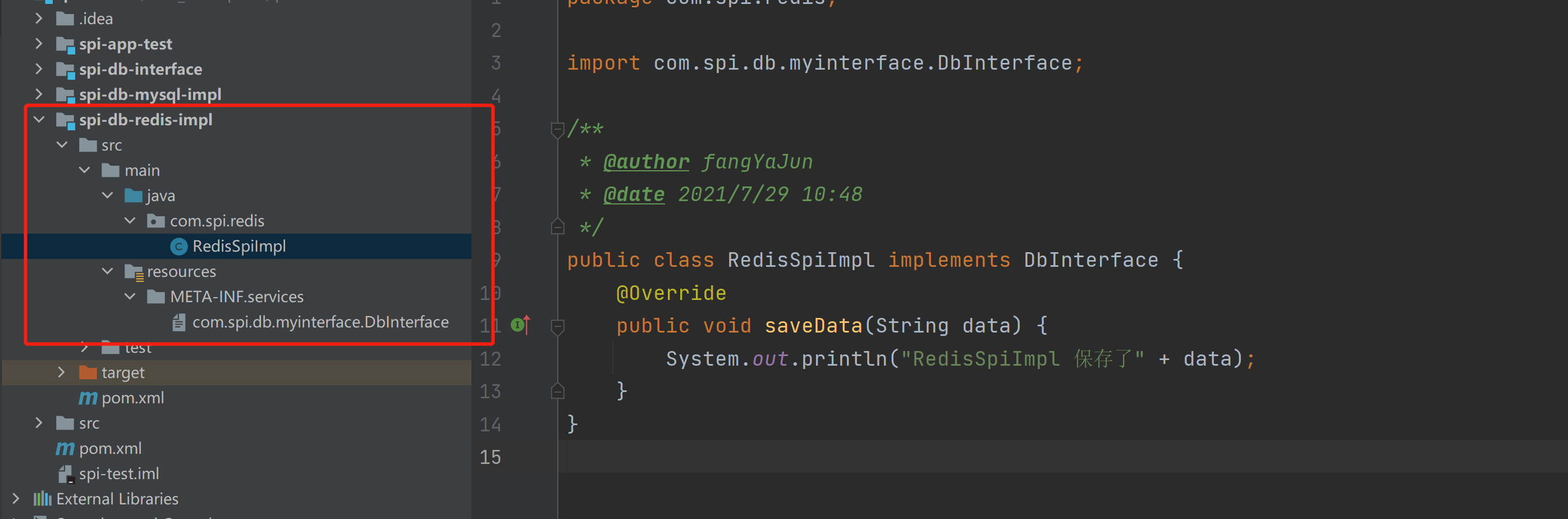Screen dimensions: 1568x519
Task: Select the root project pom.xml
Action: [110, 448]
